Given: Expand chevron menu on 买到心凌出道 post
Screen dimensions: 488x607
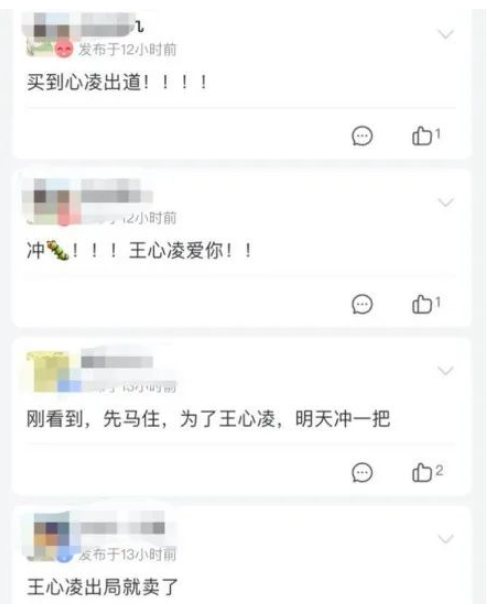Looking at the screenshot, I should pyautogui.click(x=445, y=34).
